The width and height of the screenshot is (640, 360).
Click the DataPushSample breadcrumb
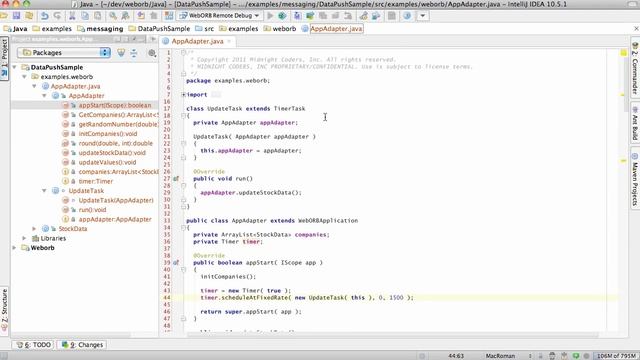(x=159, y=29)
